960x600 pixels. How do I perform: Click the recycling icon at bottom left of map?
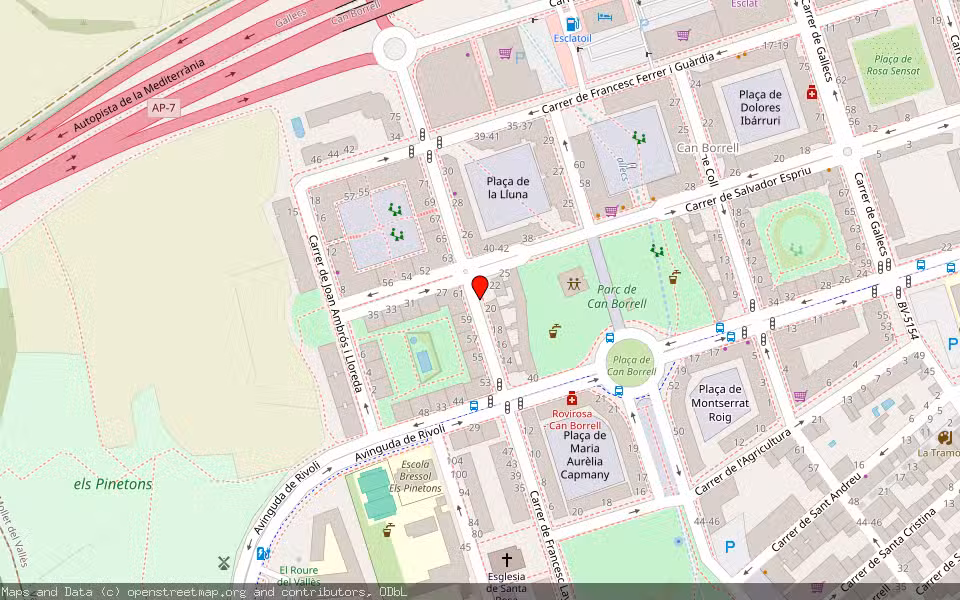click(223, 563)
